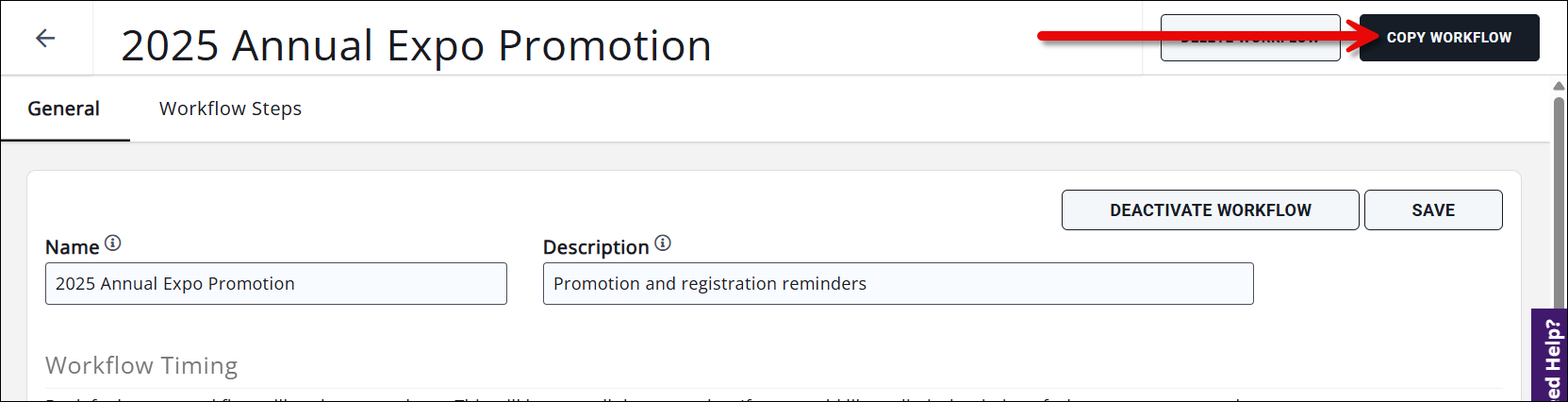Image resolution: width=1568 pixels, height=402 pixels.
Task: Switch to the General tab
Action: 64,109
